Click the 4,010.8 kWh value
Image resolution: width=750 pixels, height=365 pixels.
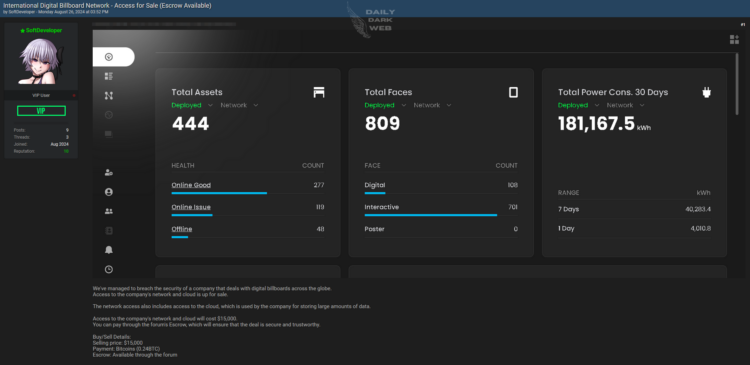pyautogui.click(x=701, y=228)
